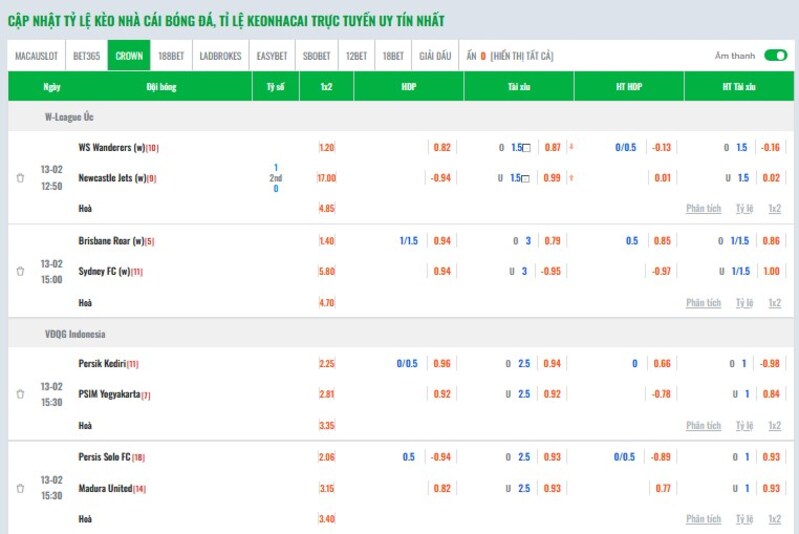This screenshot has width=799, height=534.
Task: Click the trash icon for Brisbane Roar match
Action: 20,271
